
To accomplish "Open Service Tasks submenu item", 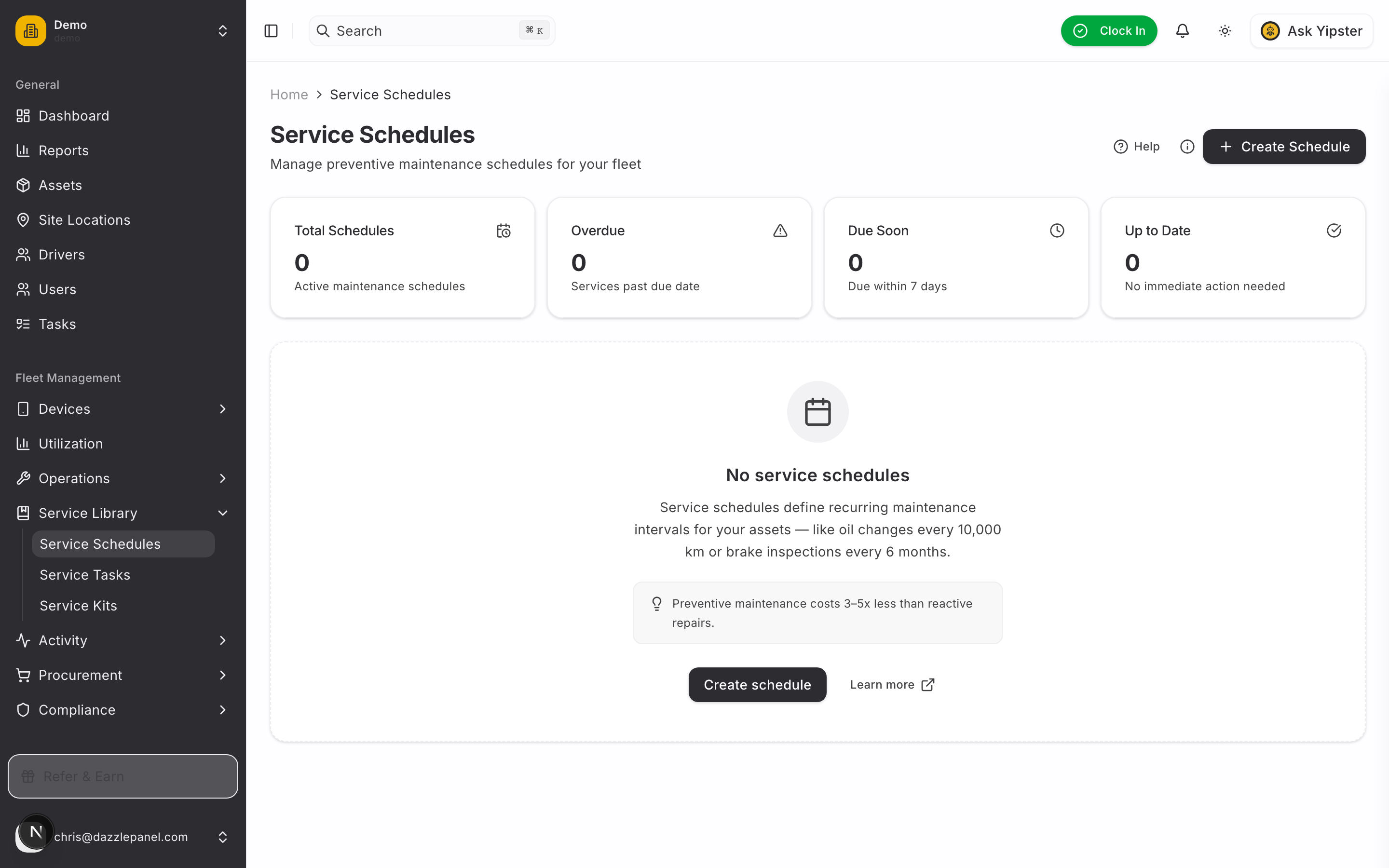I will click(123, 575).
